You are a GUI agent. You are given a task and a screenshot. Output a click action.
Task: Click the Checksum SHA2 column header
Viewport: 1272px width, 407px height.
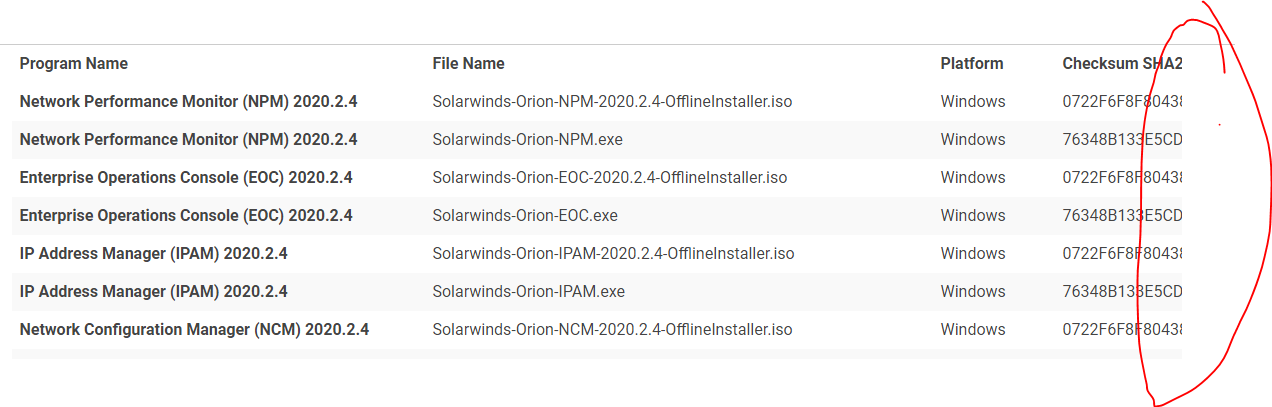pyautogui.click(x=1121, y=64)
